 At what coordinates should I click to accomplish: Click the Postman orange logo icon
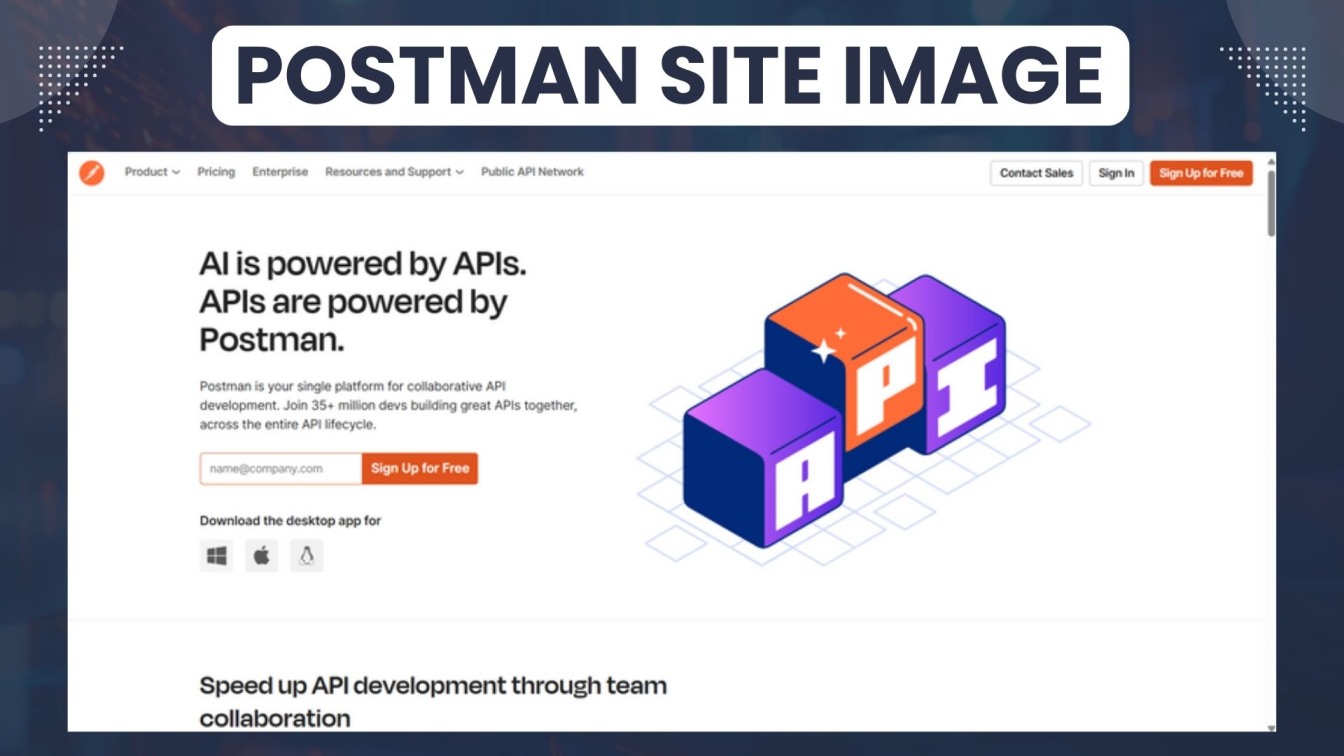pos(92,173)
